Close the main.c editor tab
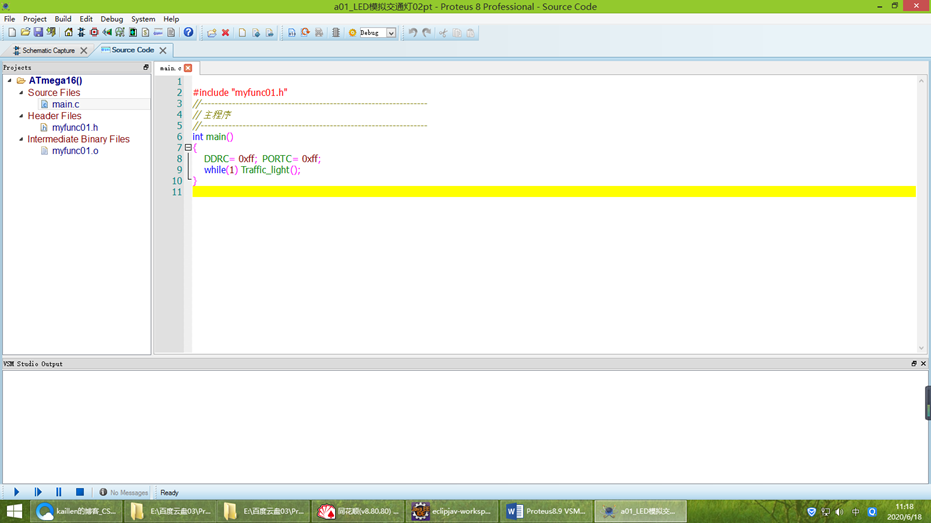The width and height of the screenshot is (931, 524). (x=188, y=68)
